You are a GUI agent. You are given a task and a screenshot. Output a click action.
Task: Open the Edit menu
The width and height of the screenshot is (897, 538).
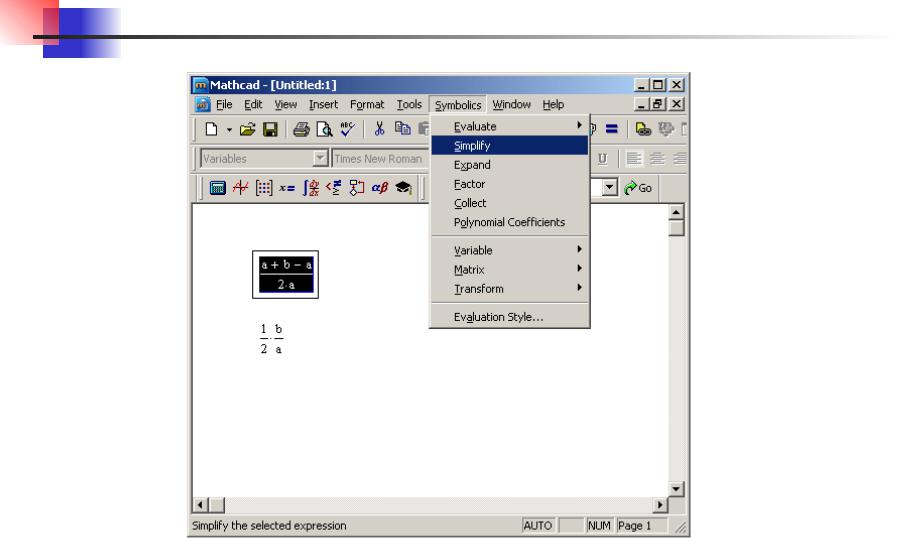click(x=253, y=105)
